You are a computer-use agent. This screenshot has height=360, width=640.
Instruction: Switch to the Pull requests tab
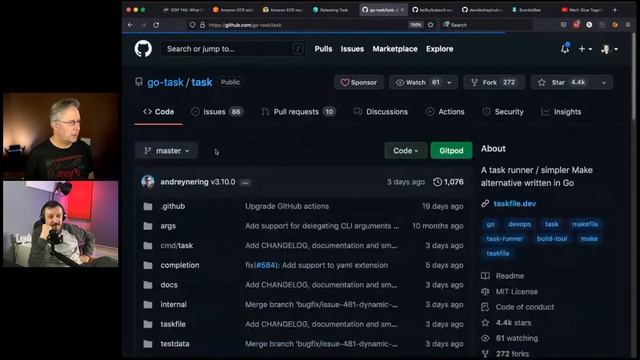(x=298, y=111)
